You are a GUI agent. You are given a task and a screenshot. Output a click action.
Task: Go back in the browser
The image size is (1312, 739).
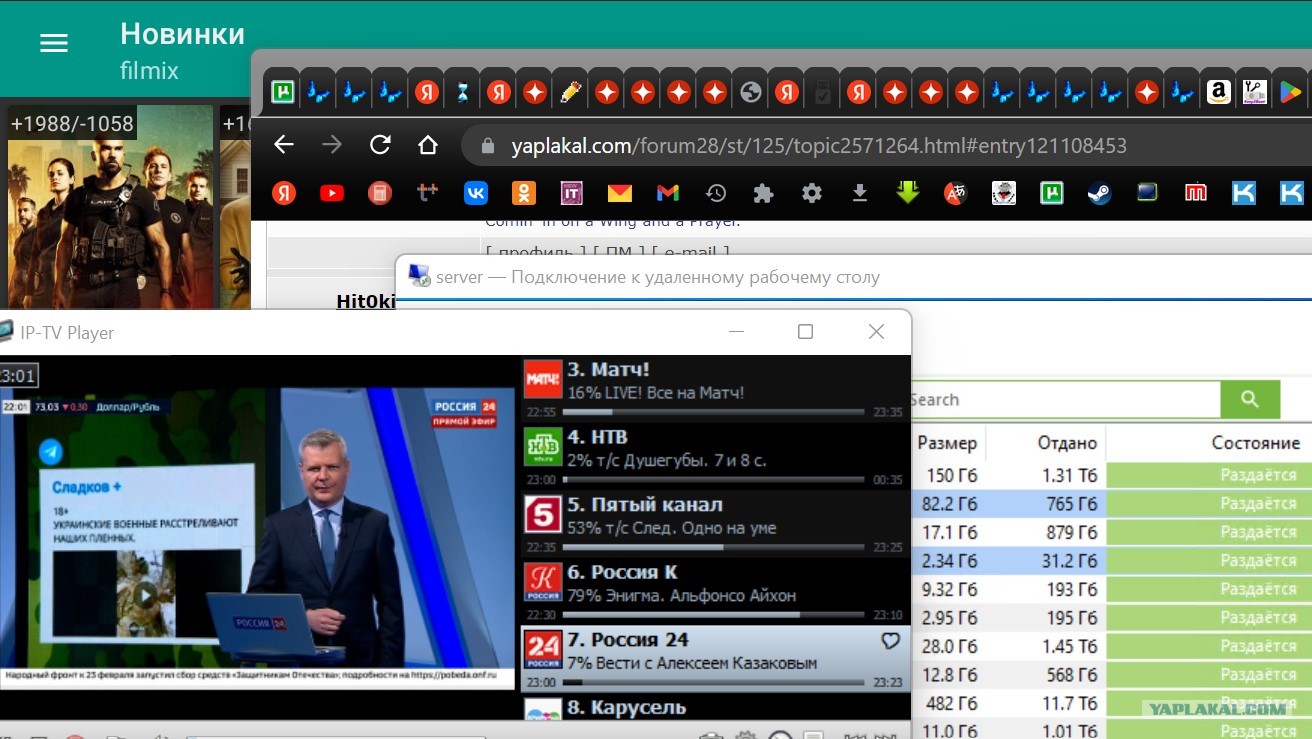(x=284, y=145)
